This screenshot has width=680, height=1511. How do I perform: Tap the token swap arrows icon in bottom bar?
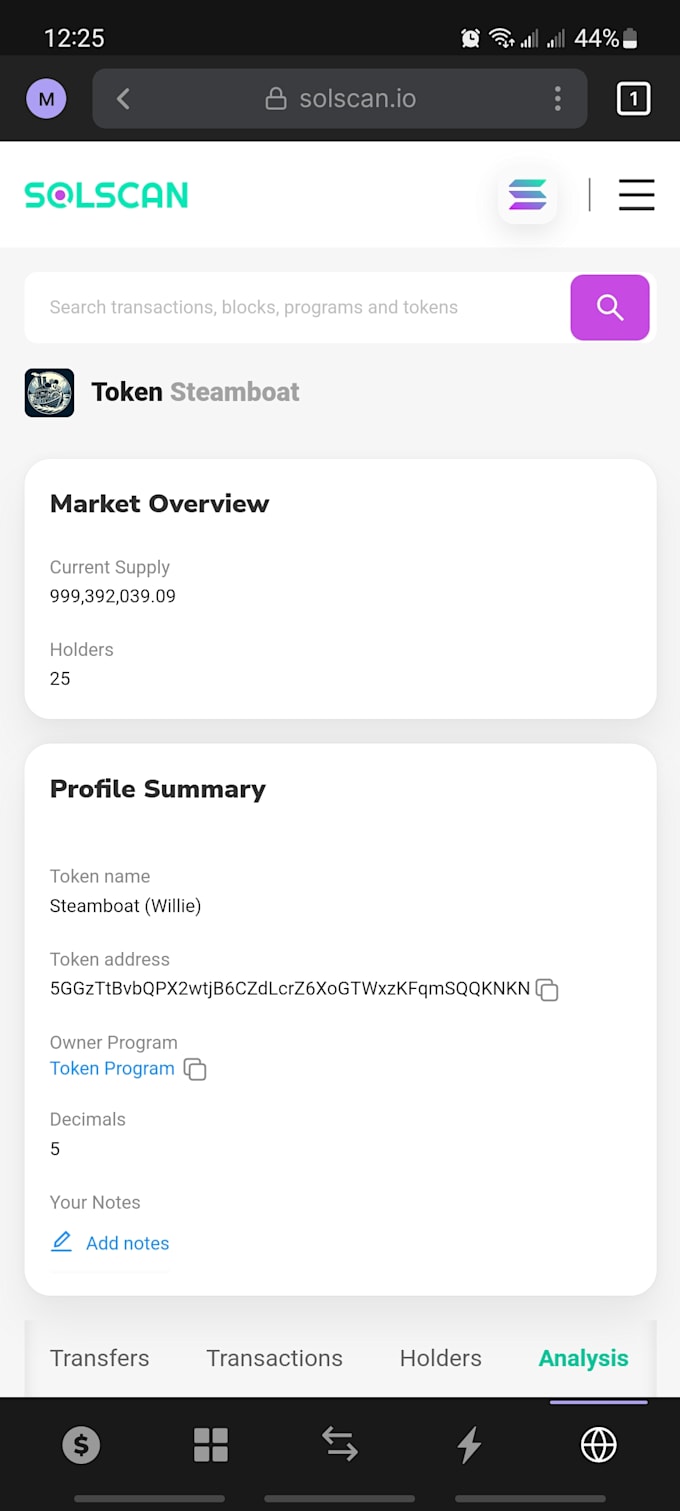tap(340, 1444)
